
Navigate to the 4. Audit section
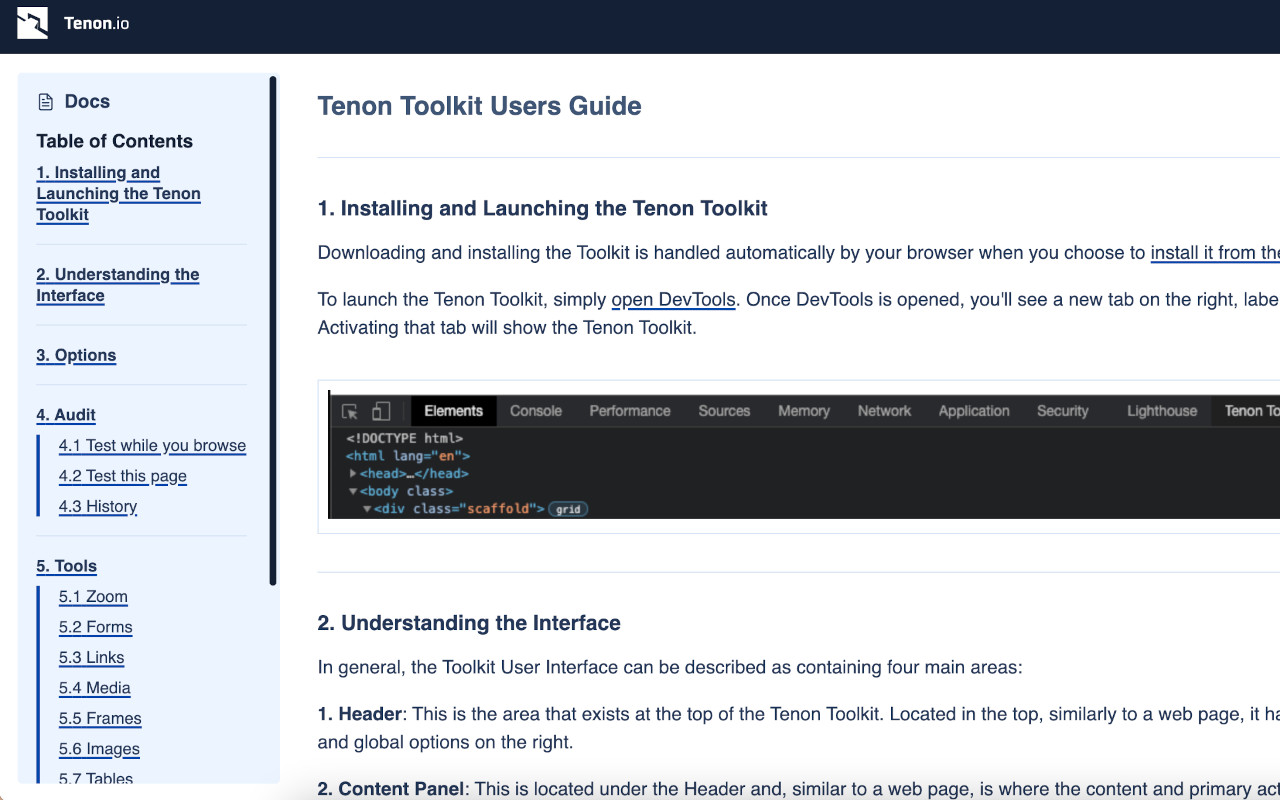[66, 415]
